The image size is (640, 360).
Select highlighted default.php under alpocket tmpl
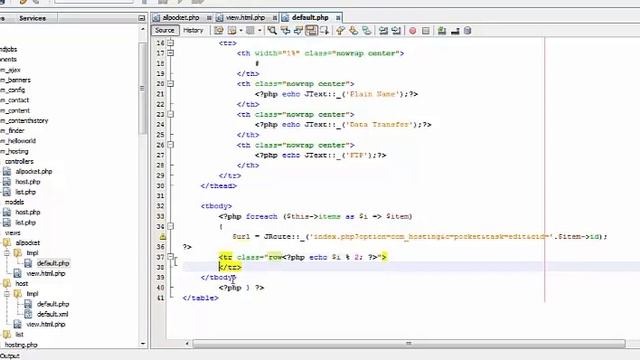coord(53,263)
